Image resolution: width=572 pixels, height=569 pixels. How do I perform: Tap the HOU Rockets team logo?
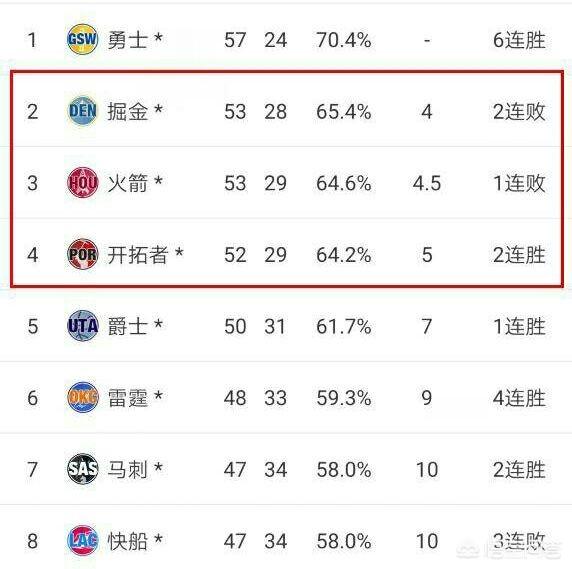tap(83, 182)
